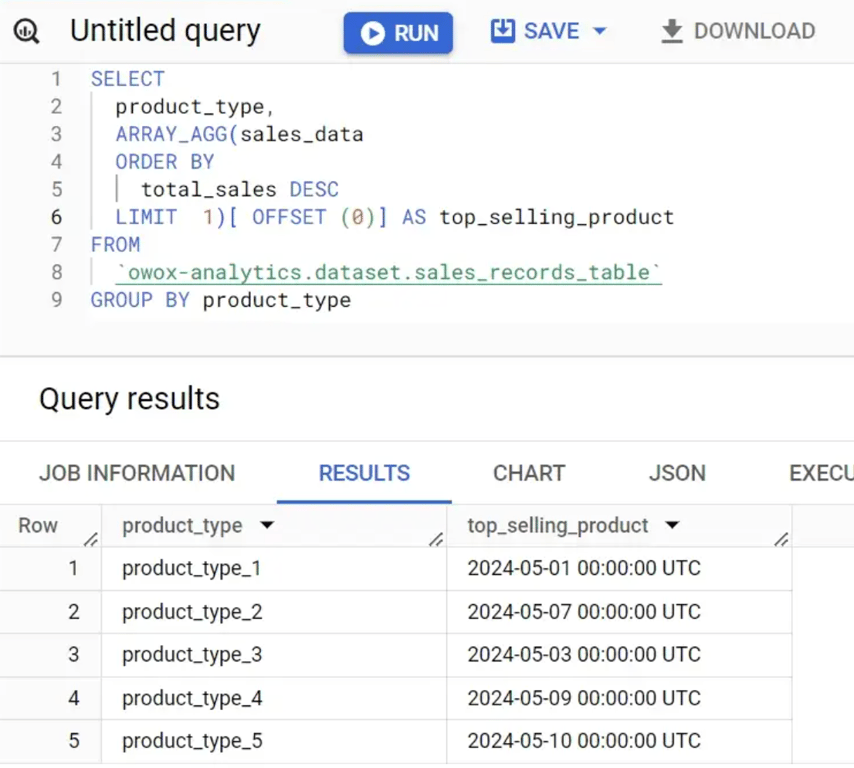Open the JOB INFORMATION tab
Image resolution: width=854 pixels, height=768 pixels.
[x=137, y=473]
